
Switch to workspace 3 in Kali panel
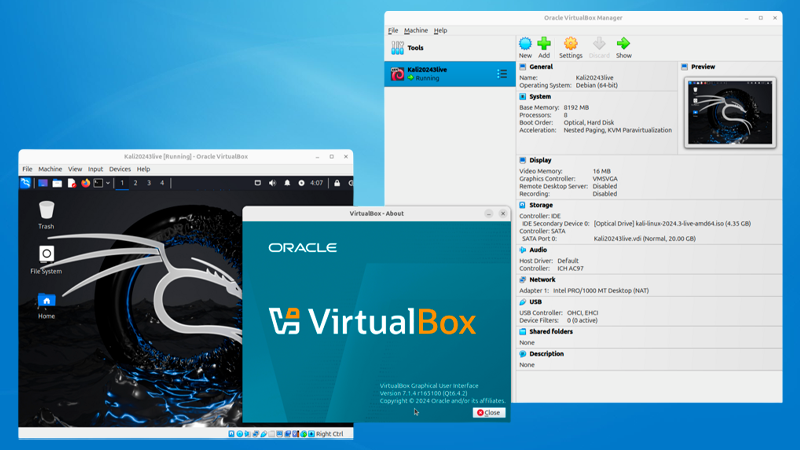click(x=149, y=183)
